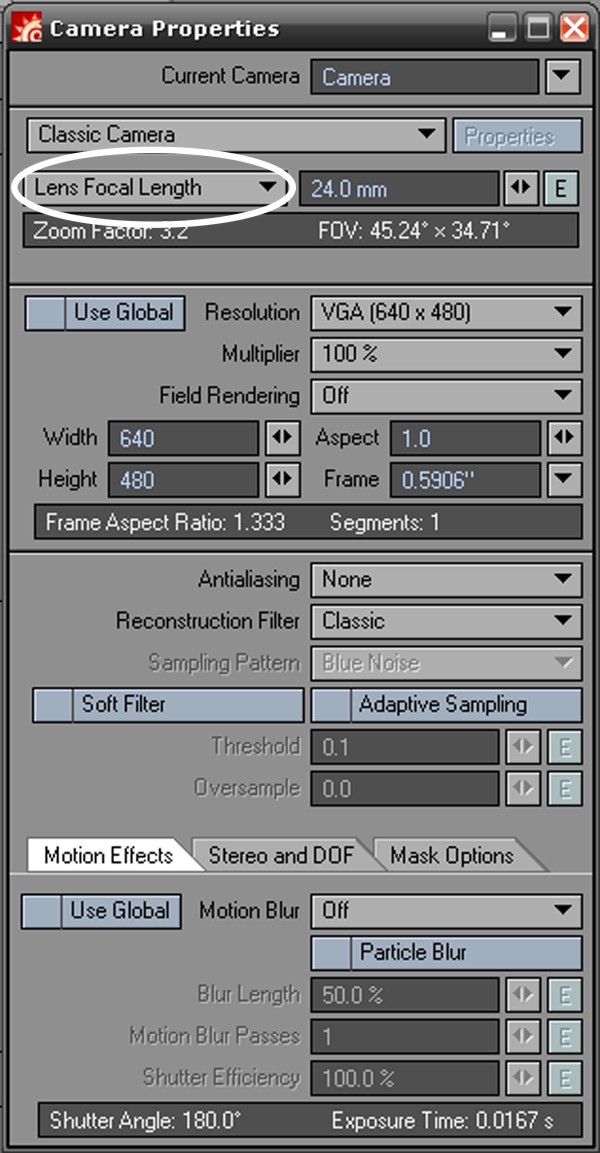600x1153 pixels.
Task: Switch to the Mask Options tab
Action: point(452,855)
